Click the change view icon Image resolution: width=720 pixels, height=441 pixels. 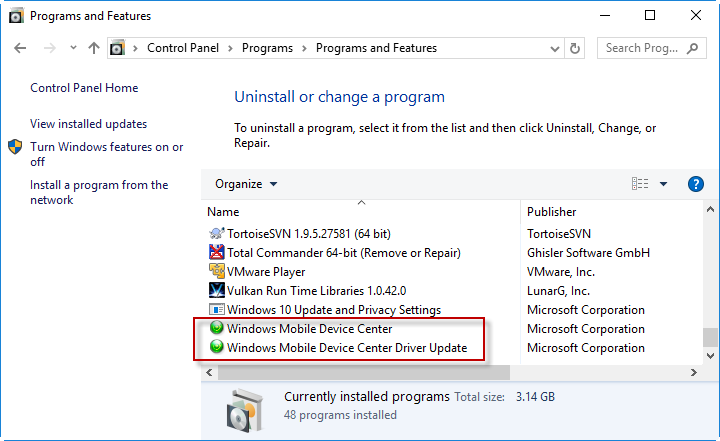pyautogui.click(x=640, y=184)
